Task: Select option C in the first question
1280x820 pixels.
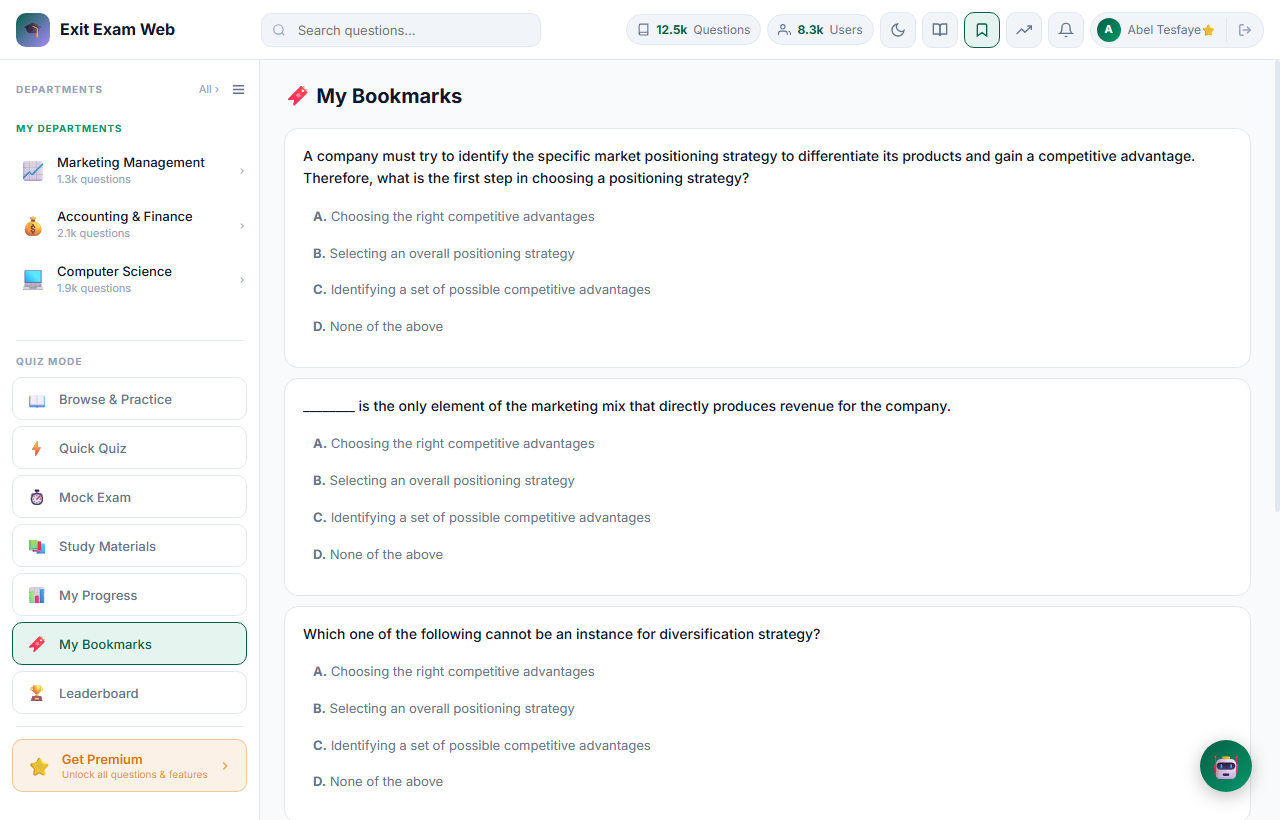Action: point(482,290)
